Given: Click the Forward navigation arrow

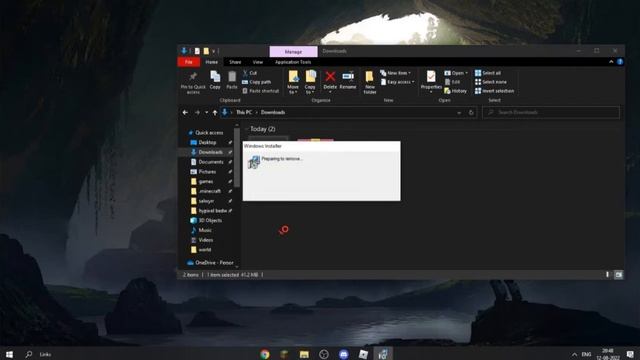Looking at the screenshot, I should click(x=197, y=112).
